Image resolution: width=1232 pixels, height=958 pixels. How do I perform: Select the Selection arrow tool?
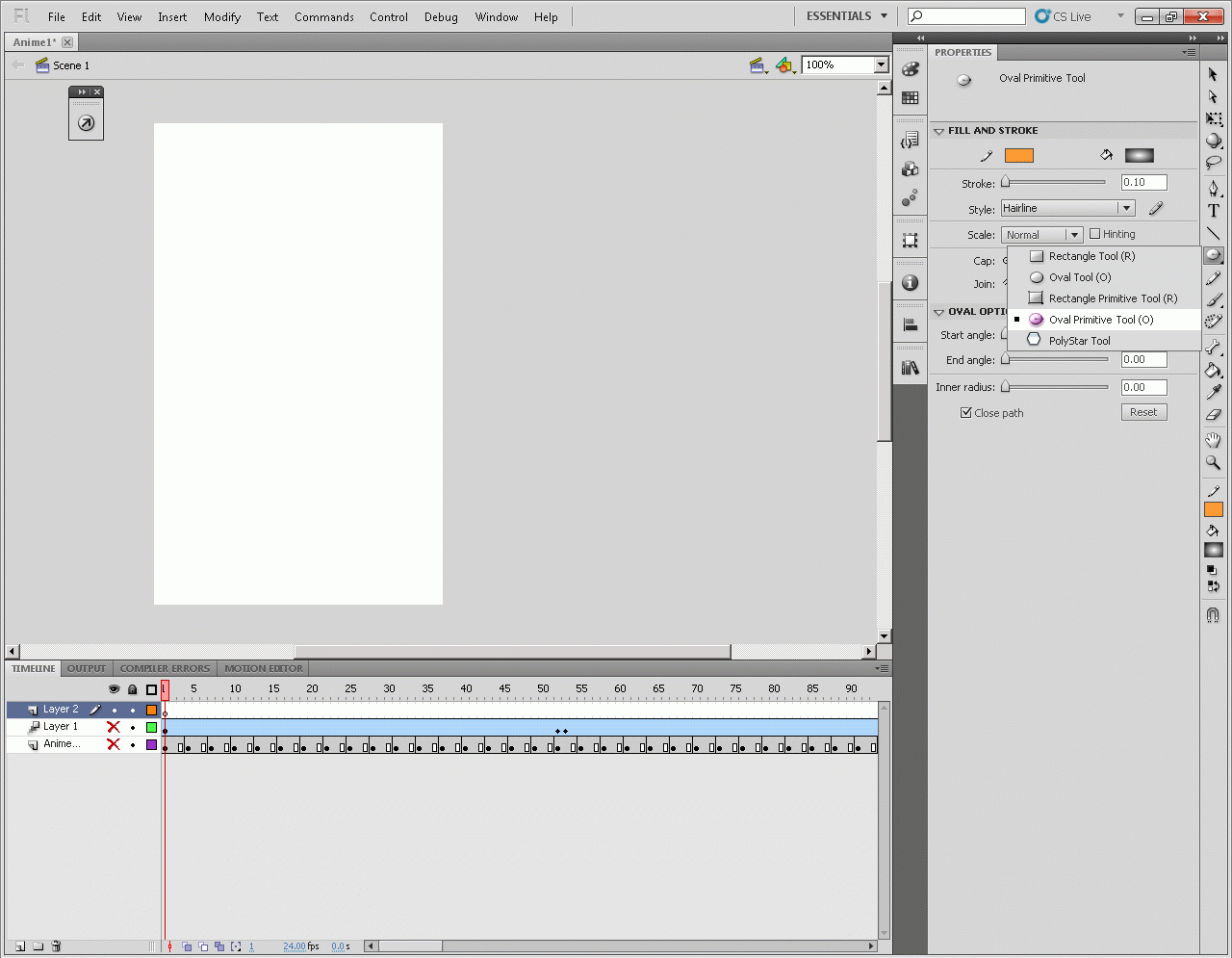1213,75
